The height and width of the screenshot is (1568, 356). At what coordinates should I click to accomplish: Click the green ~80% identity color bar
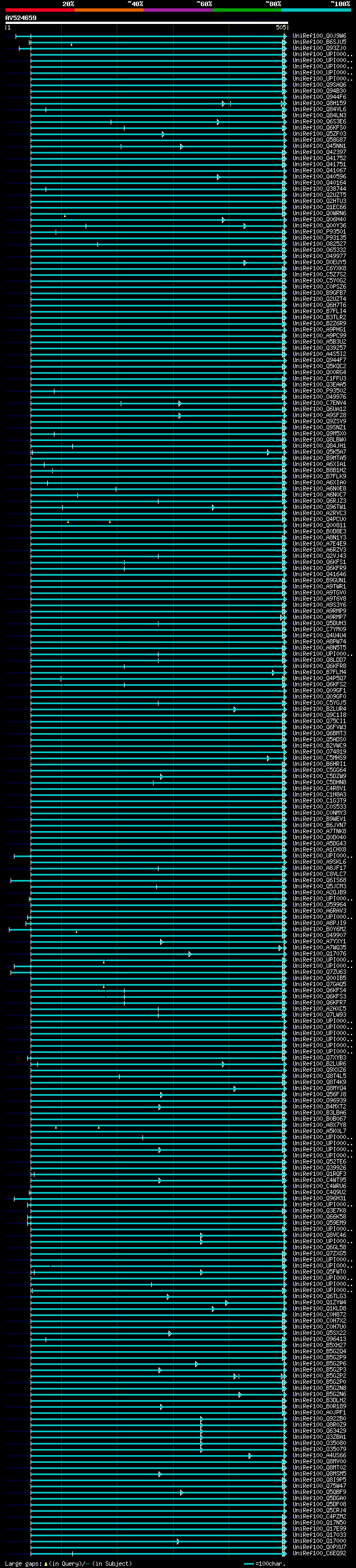[247, 10]
